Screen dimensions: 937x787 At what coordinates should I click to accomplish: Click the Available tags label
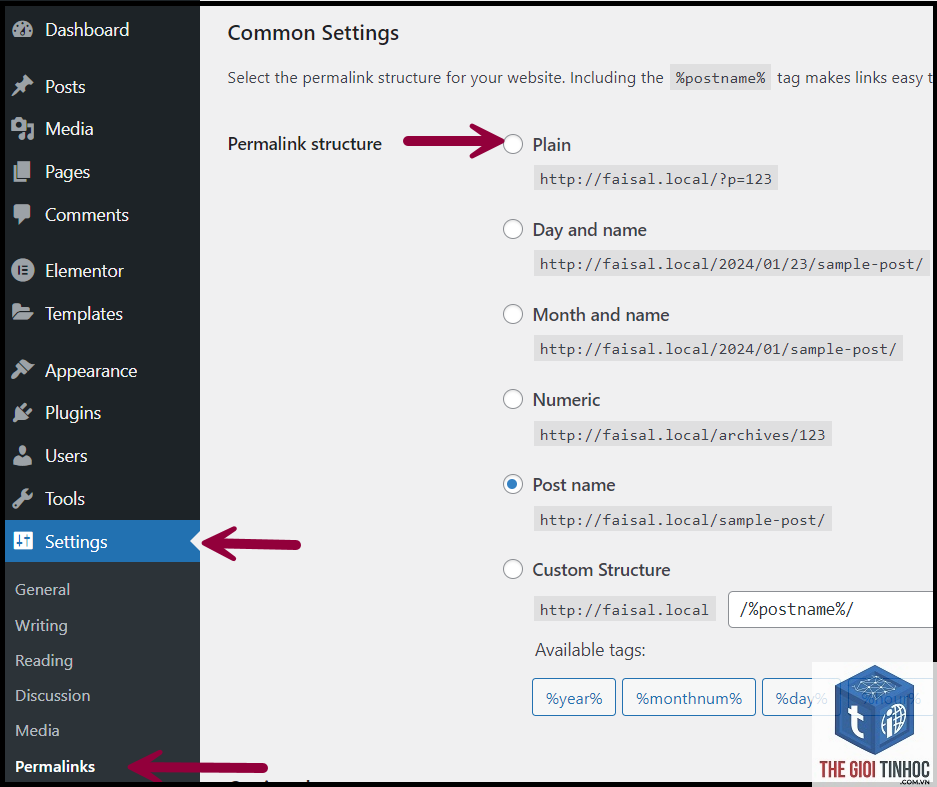coord(590,650)
